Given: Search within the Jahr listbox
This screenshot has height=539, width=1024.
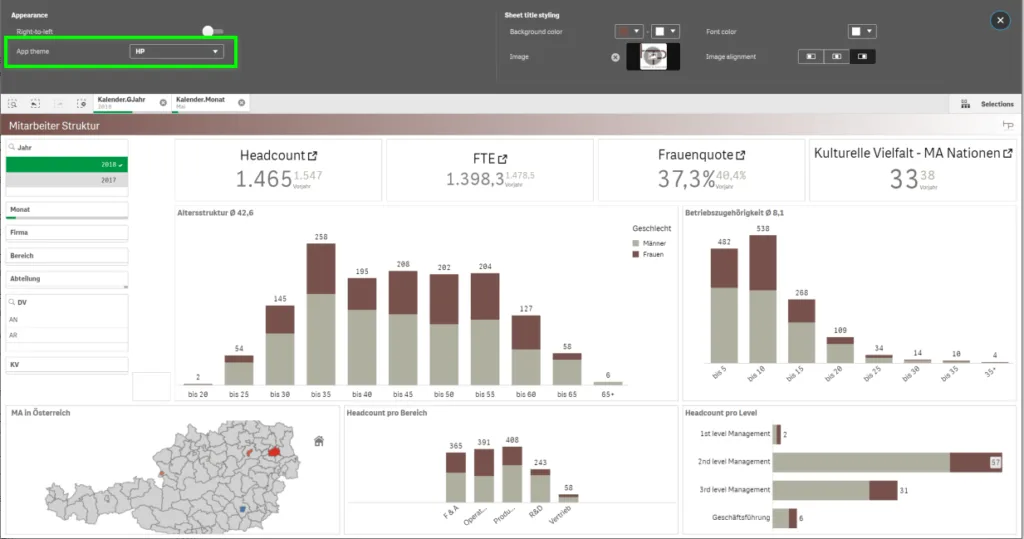Looking at the screenshot, I should (x=12, y=148).
